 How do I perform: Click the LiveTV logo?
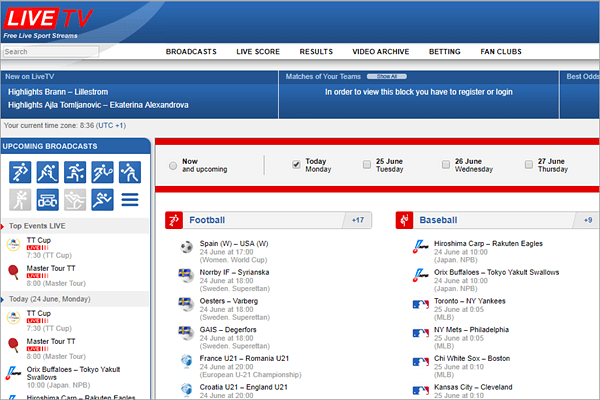point(44,21)
